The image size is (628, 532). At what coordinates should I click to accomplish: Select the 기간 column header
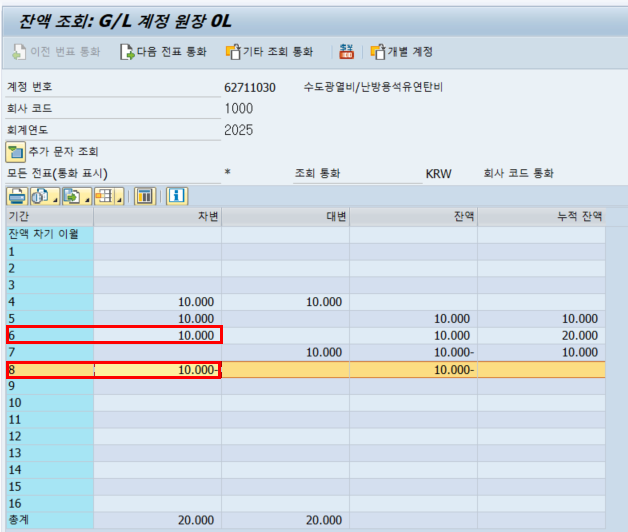coord(50,217)
